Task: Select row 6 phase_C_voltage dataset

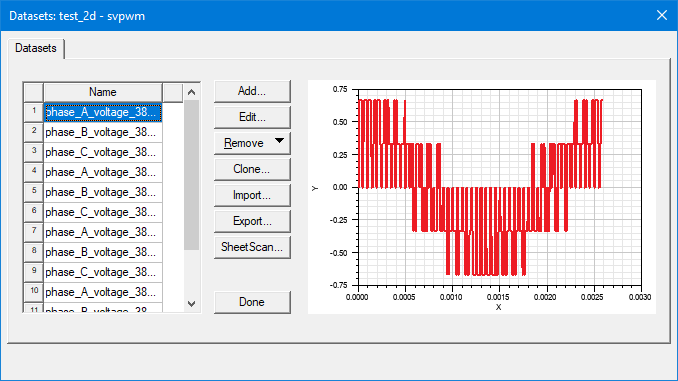Action: pos(103,212)
